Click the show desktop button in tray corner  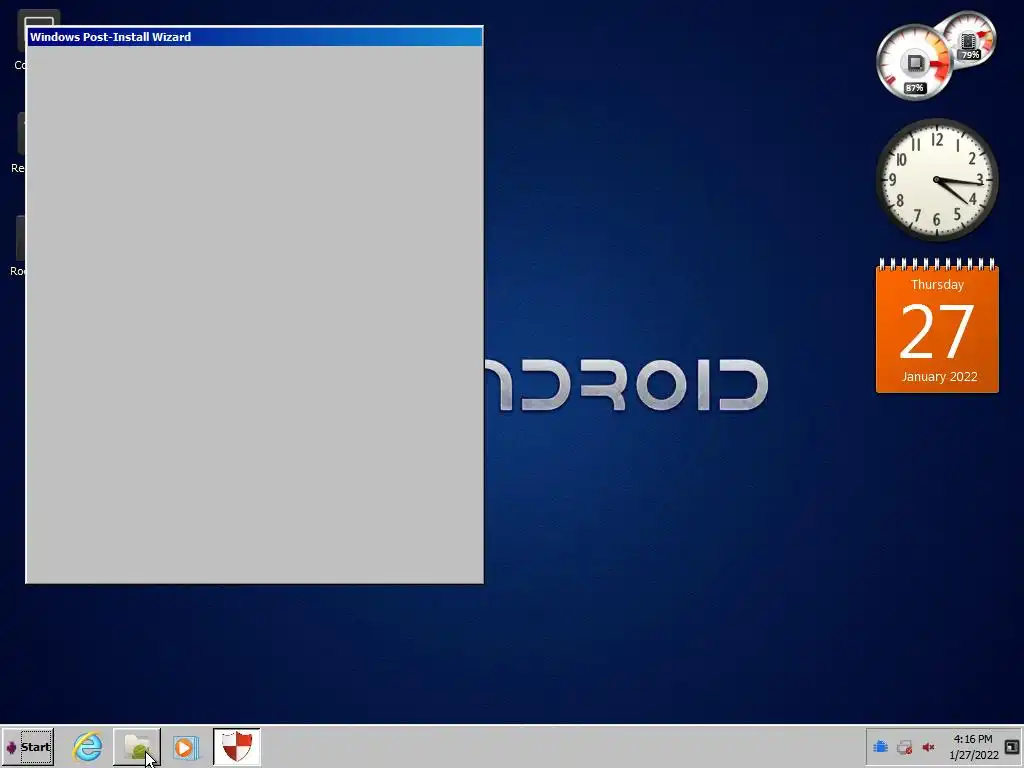pyautogui.click(x=1012, y=747)
